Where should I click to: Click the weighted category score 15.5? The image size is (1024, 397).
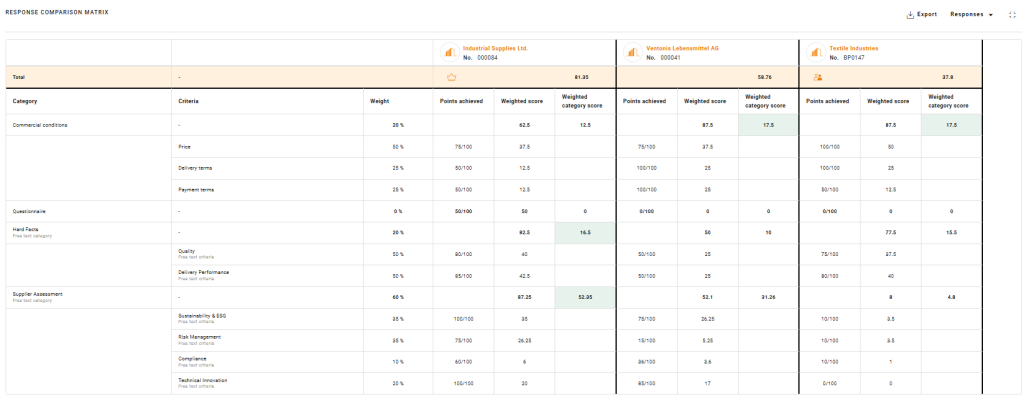(x=952, y=232)
